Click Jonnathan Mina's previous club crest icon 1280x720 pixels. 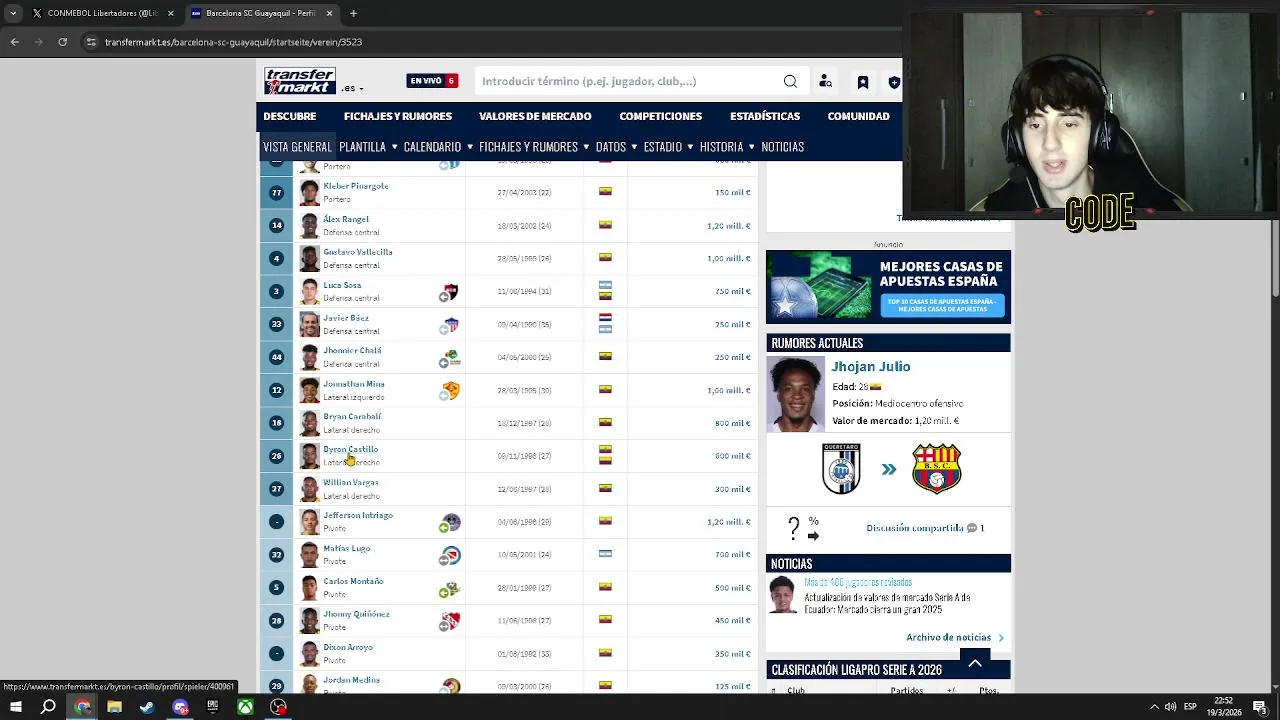tap(451, 391)
